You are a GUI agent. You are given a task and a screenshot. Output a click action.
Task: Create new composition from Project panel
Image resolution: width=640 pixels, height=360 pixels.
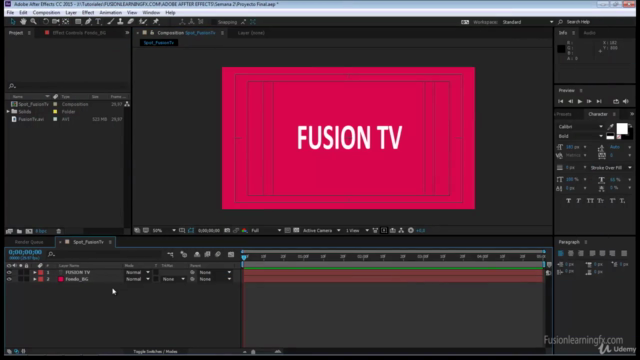(29, 231)
